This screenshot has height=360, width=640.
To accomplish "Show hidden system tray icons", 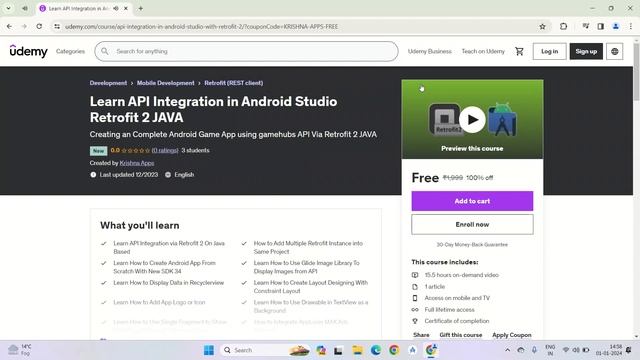I will tap(507, 350).
